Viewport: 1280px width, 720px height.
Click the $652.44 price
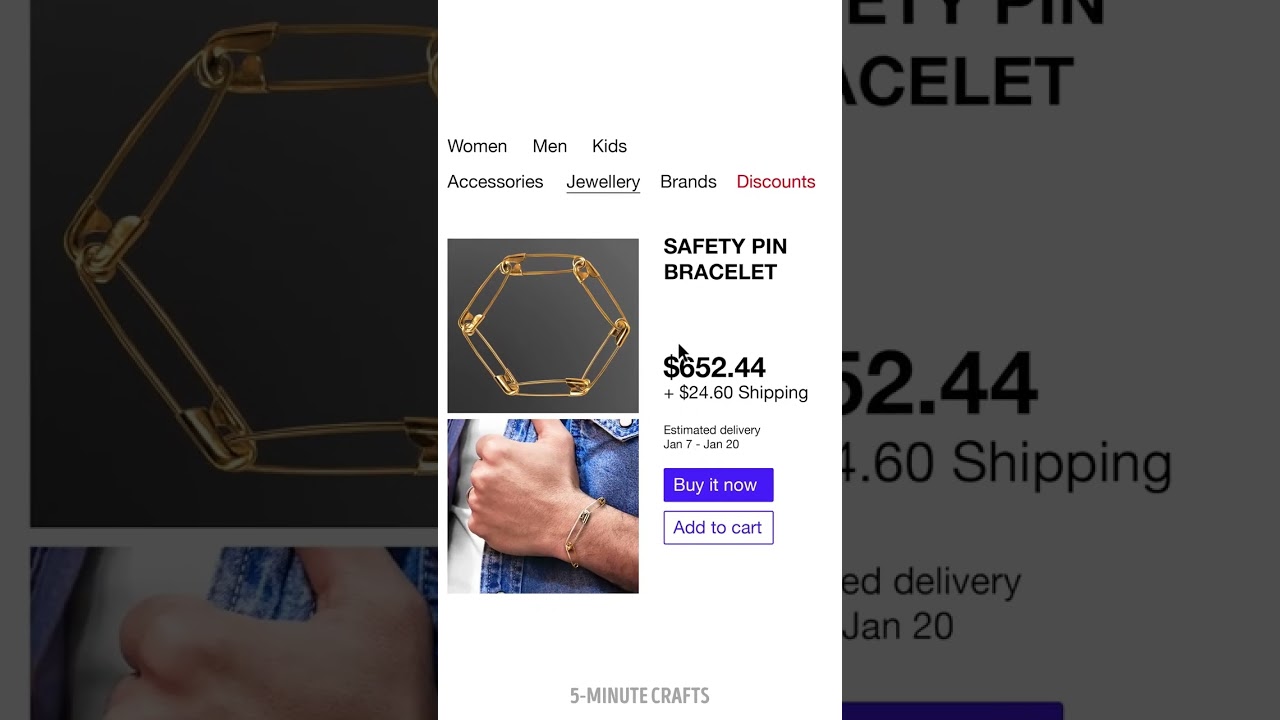(x=714, y=367)
